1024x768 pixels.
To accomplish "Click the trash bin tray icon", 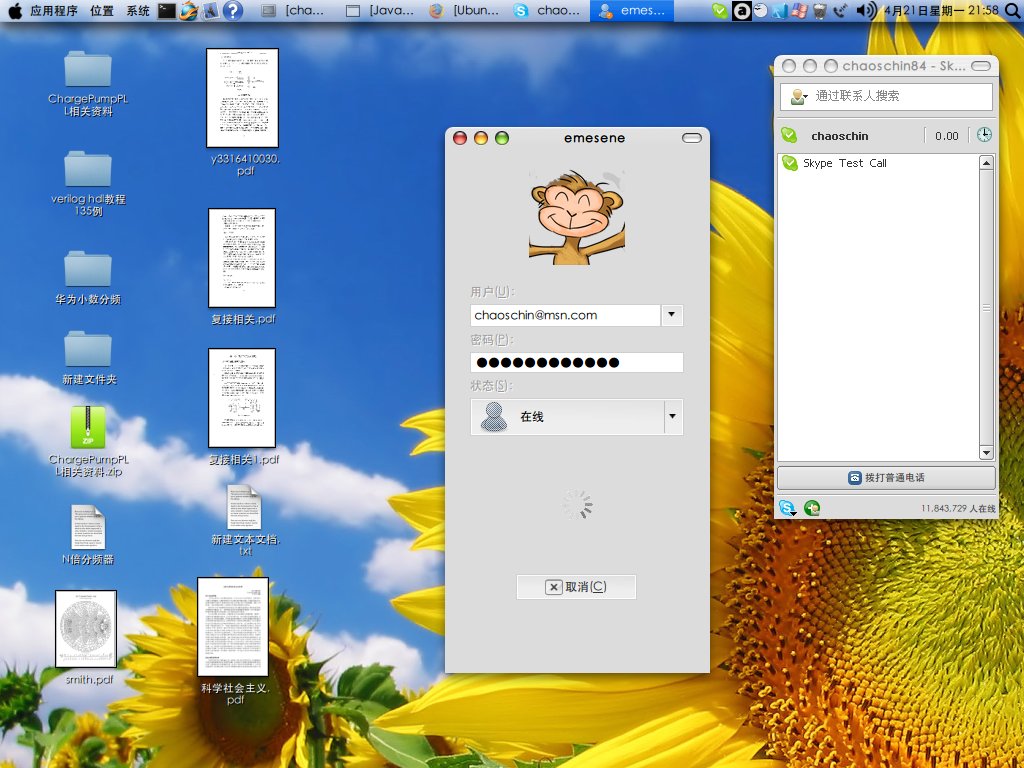I will pyautogui.click(x=820, y=10).
